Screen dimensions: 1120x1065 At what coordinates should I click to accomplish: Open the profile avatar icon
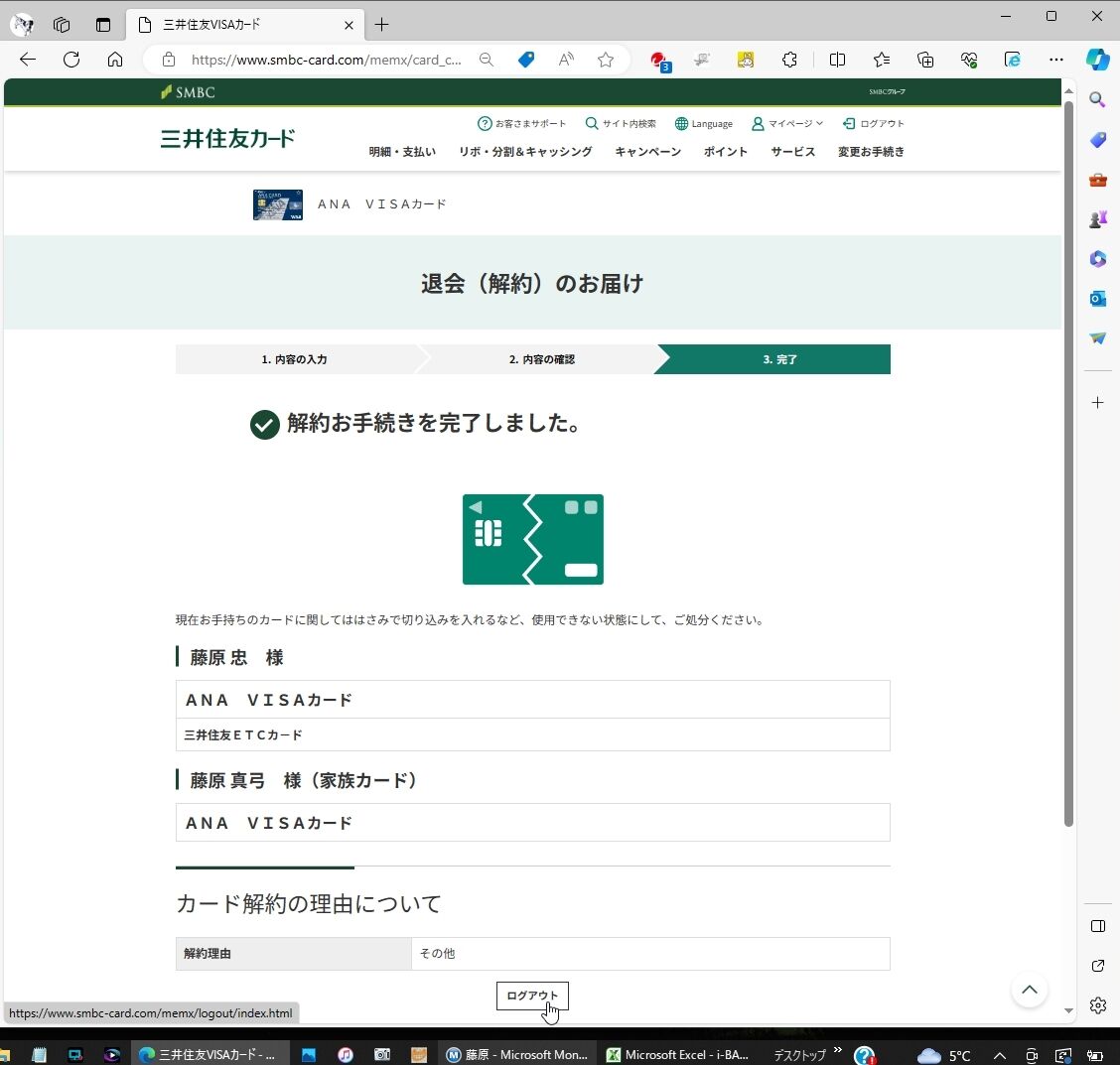tap(23, 25)
